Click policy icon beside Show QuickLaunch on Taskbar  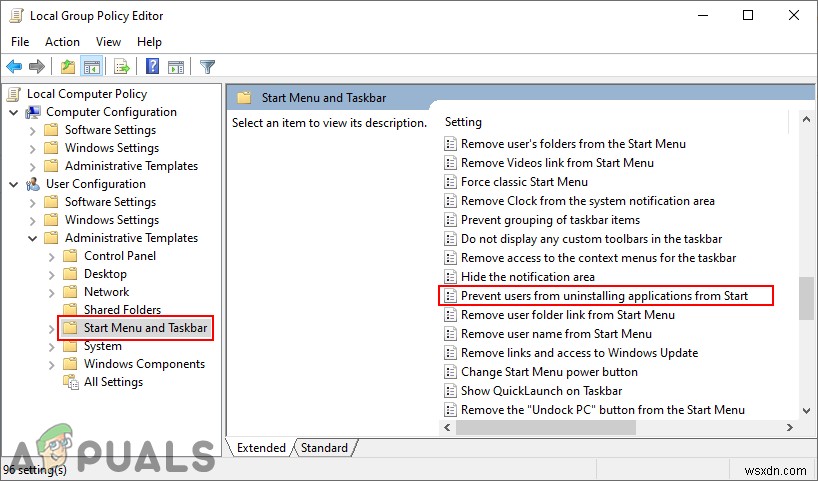[x=450, y=391]
